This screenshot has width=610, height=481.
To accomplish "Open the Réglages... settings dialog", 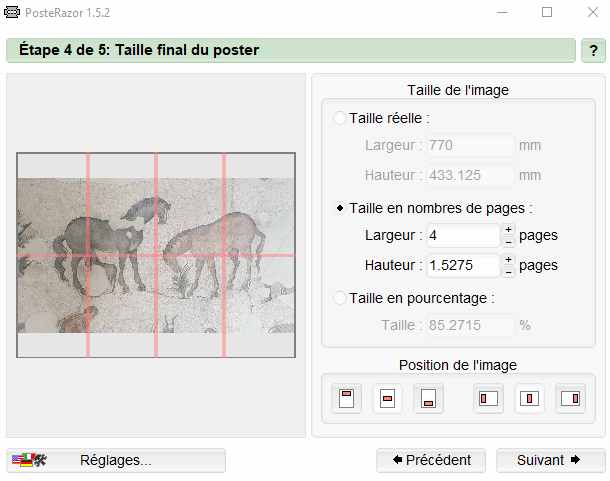I will click(x=116, y=460).
